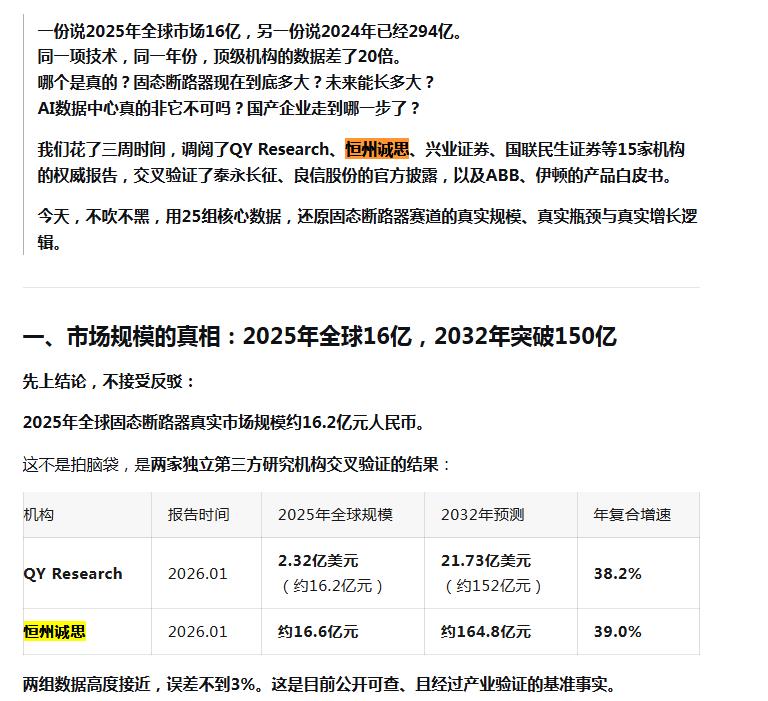Click the section heading 一、市场规模的真相
Viewport: 768px width, 701px height.
click(319, 336)
